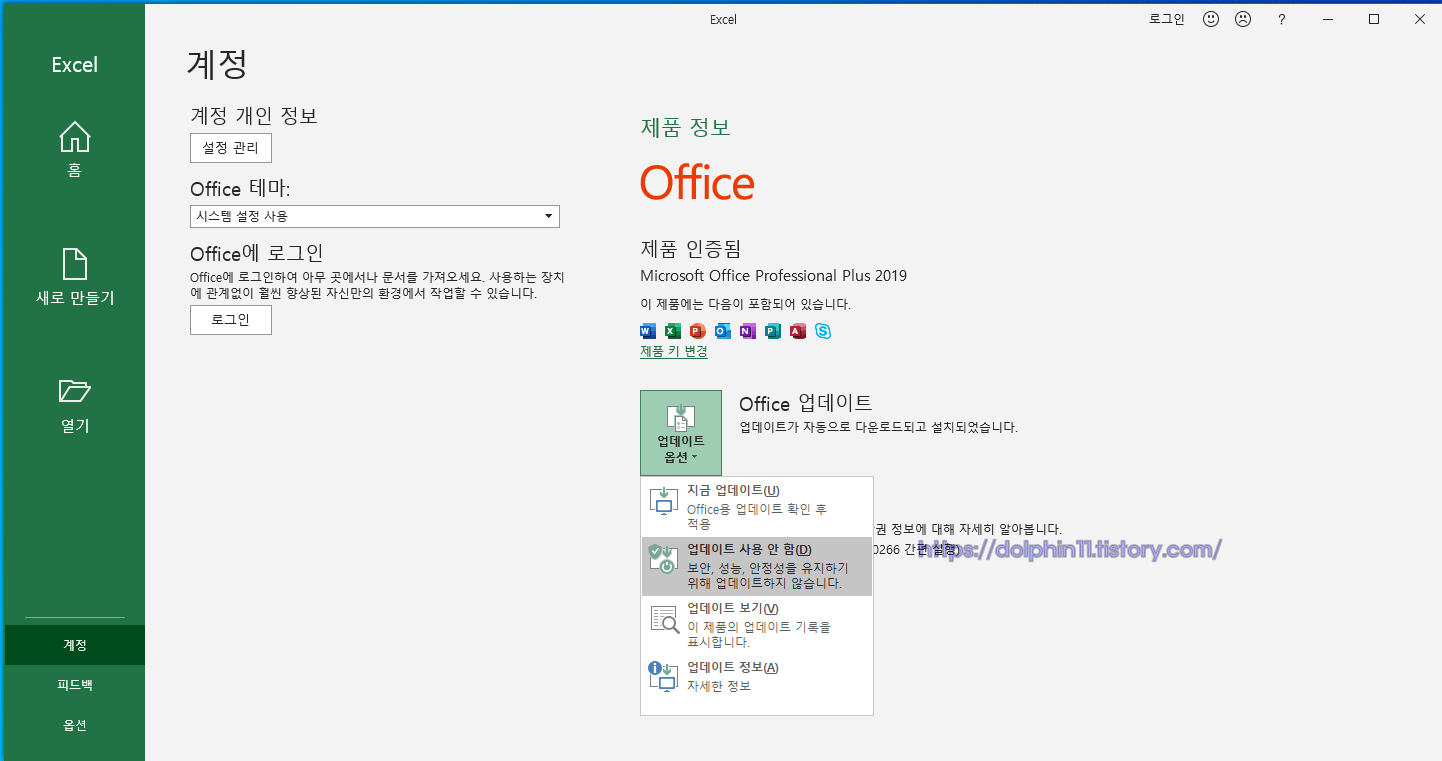The width and height of the screenshot is (1442, 761).
Task: Click the Office 업데이트 heading
Action: [x=806, y=403]
